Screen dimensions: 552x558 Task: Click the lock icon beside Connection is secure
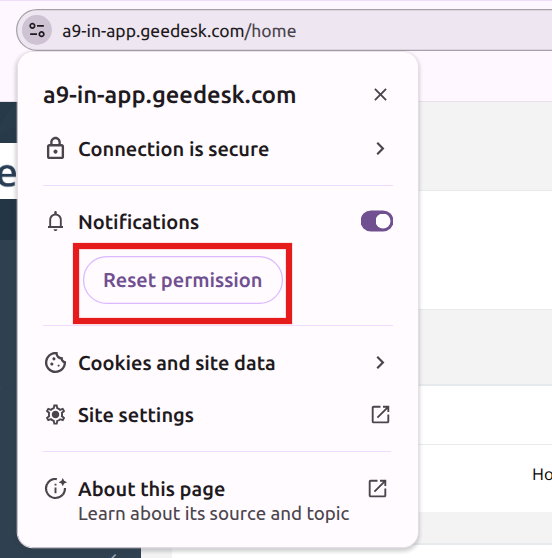pos(56,148)
